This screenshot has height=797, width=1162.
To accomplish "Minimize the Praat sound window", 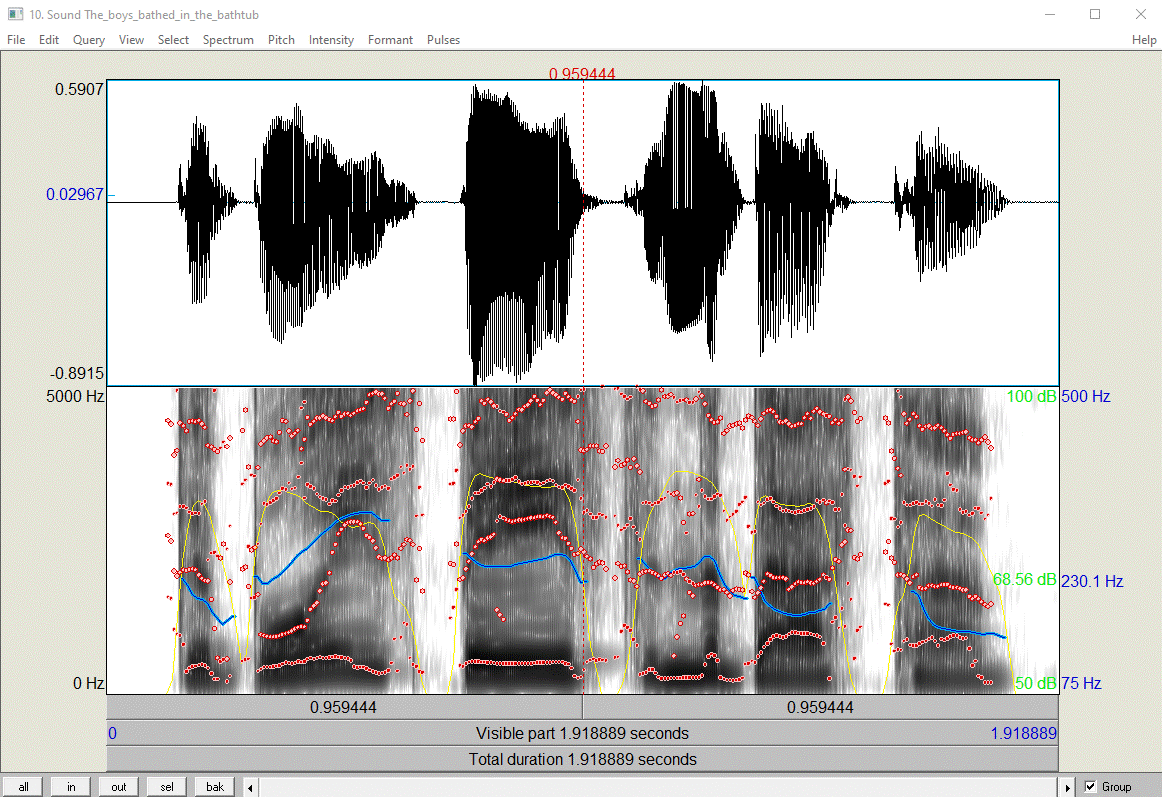I will point(1049,14).
